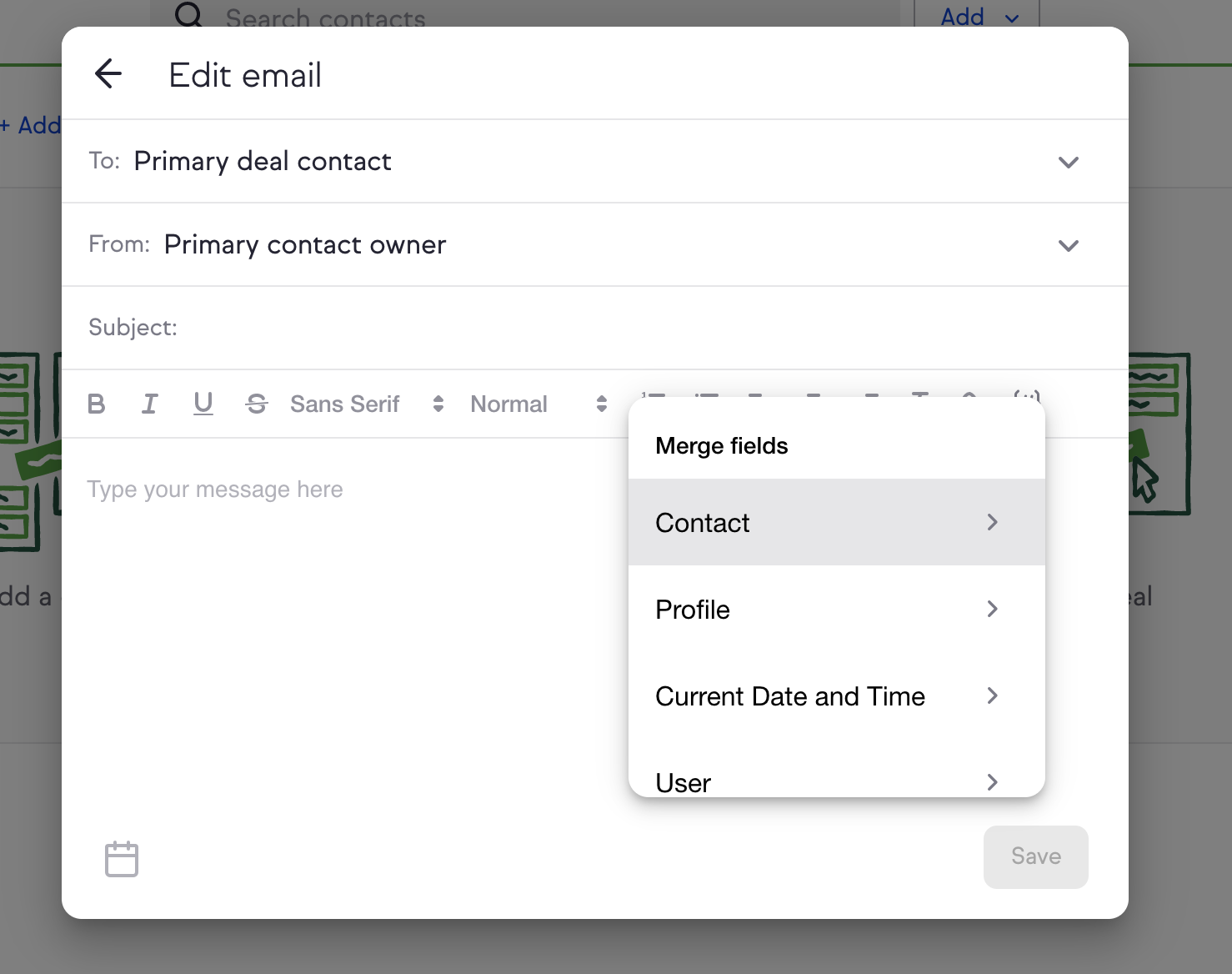
Task: Click the Edit email title
Action: pyautogui.click(x=245, y=75)
